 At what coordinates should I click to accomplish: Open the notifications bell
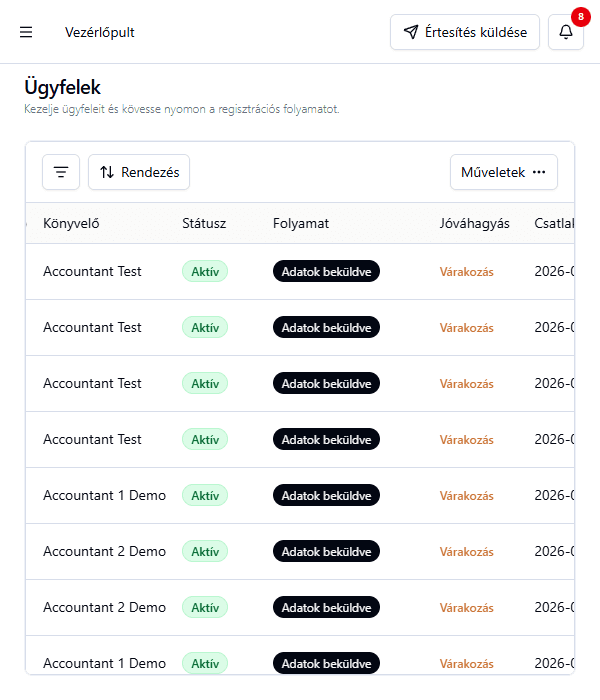566,32
